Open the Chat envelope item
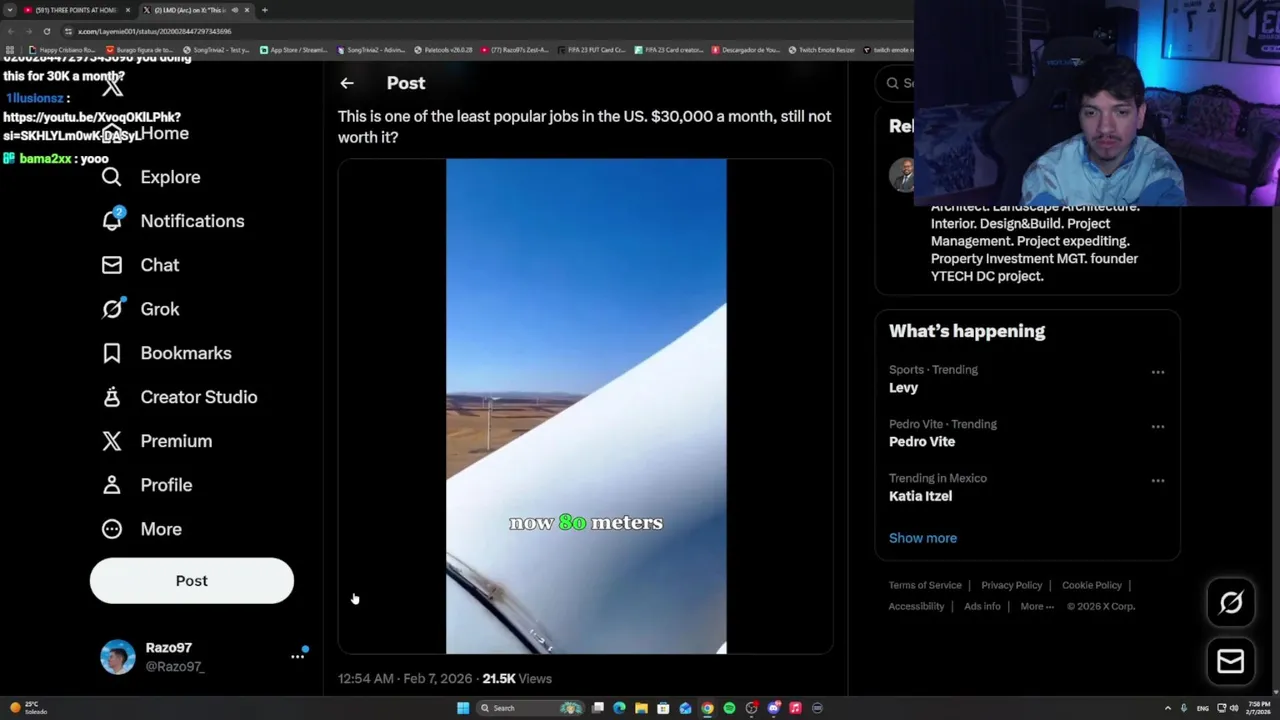Screen dimensions: 1280x720 click(x=140, y=265)
